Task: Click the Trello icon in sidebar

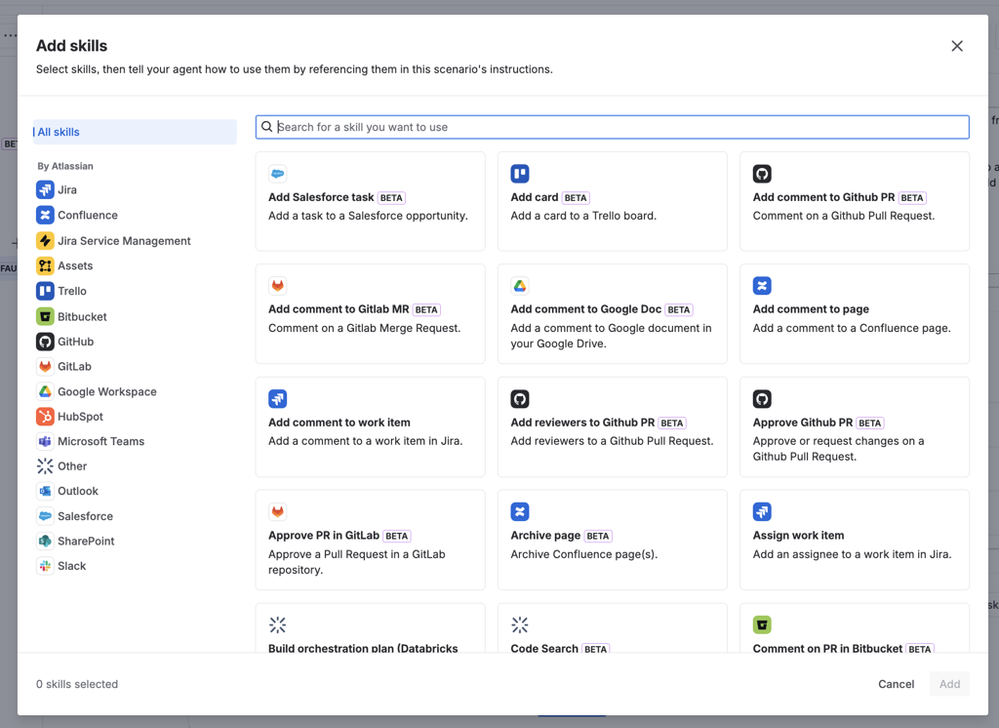Action: point(45,291)
